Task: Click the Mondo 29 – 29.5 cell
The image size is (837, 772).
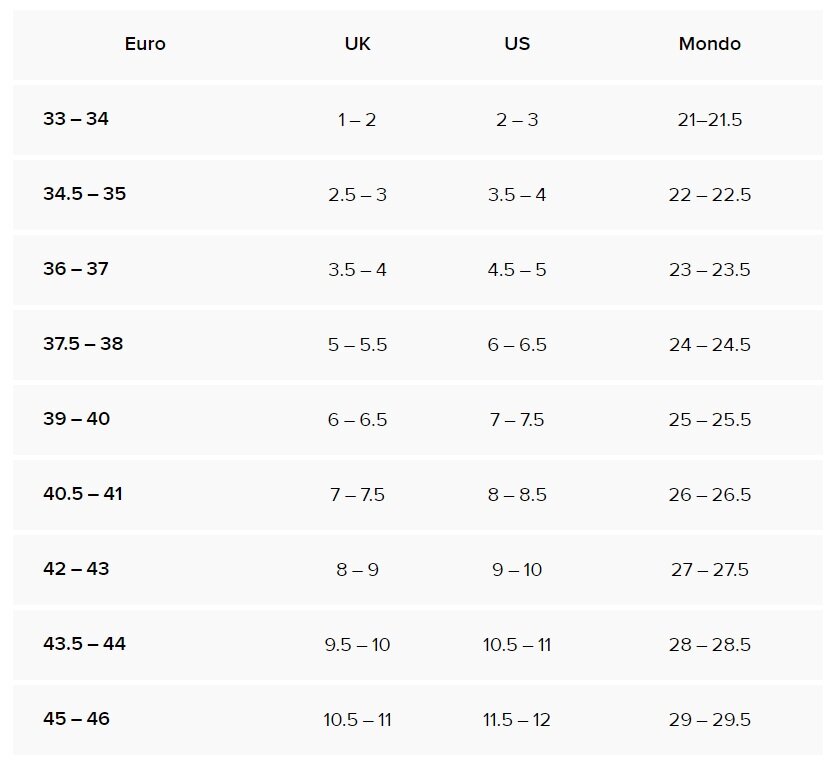Action: tap(709, 720)
